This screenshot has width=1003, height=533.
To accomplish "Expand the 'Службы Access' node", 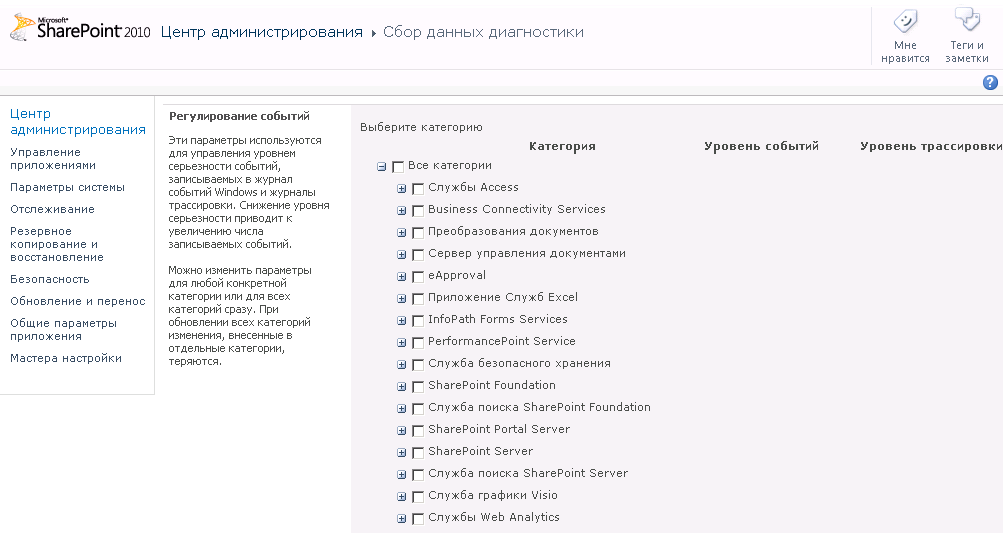I will [x=402, y=189].
